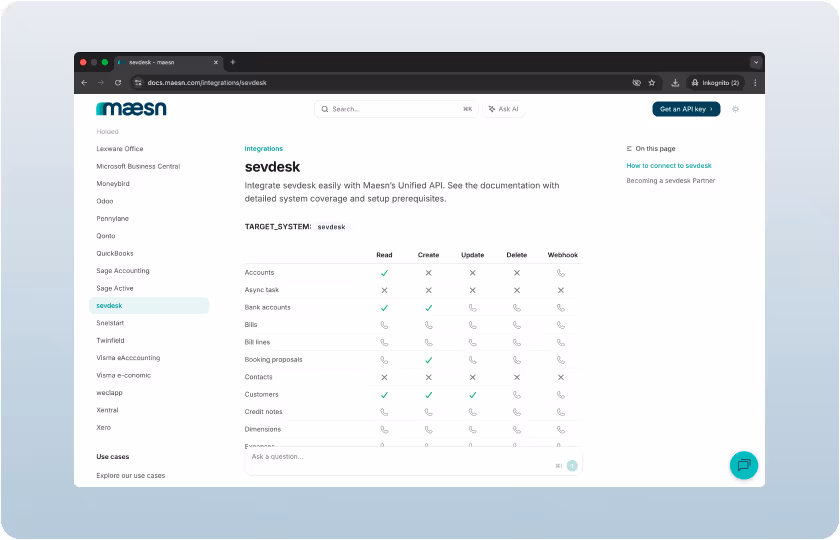Select QuickBooks in the sidebar
This screenshot has width=840, height=540.
tap(115, 253)
